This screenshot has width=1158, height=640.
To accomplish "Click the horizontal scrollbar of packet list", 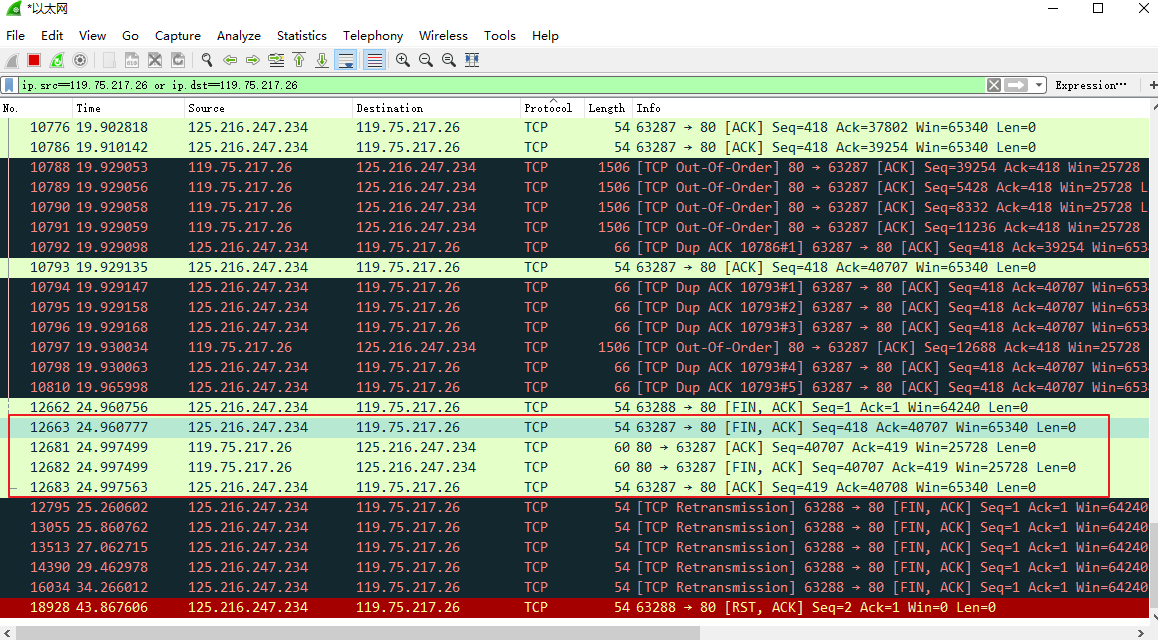I will point(357,633).
